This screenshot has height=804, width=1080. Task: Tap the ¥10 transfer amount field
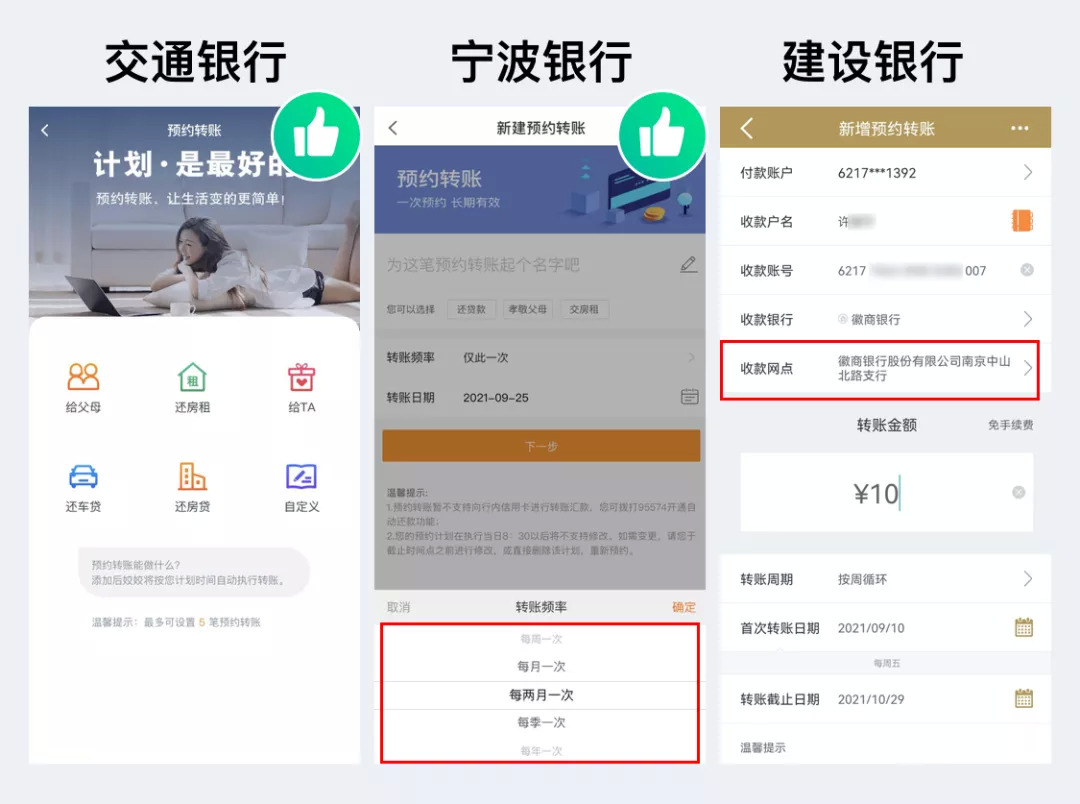pos(886,492)
